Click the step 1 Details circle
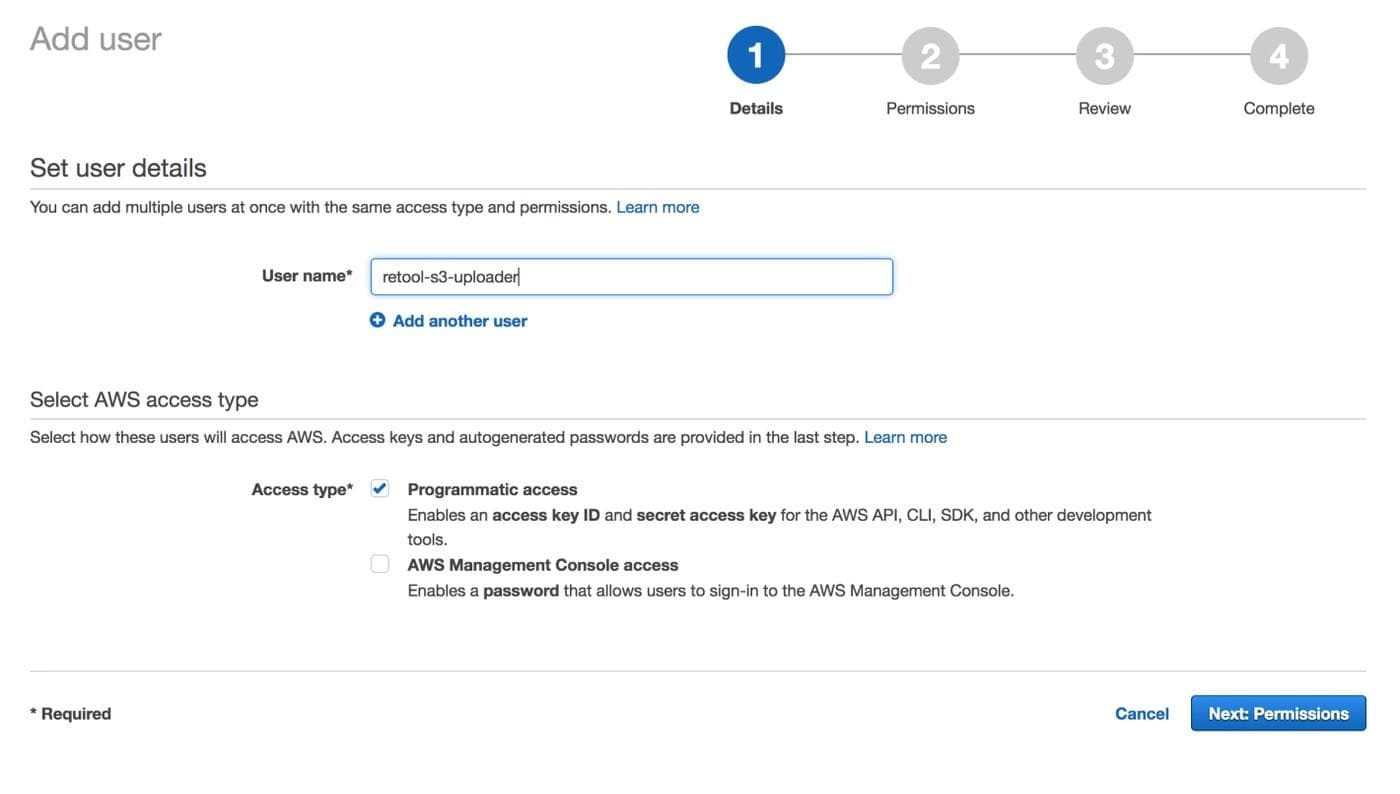 [x=756, y=55]
